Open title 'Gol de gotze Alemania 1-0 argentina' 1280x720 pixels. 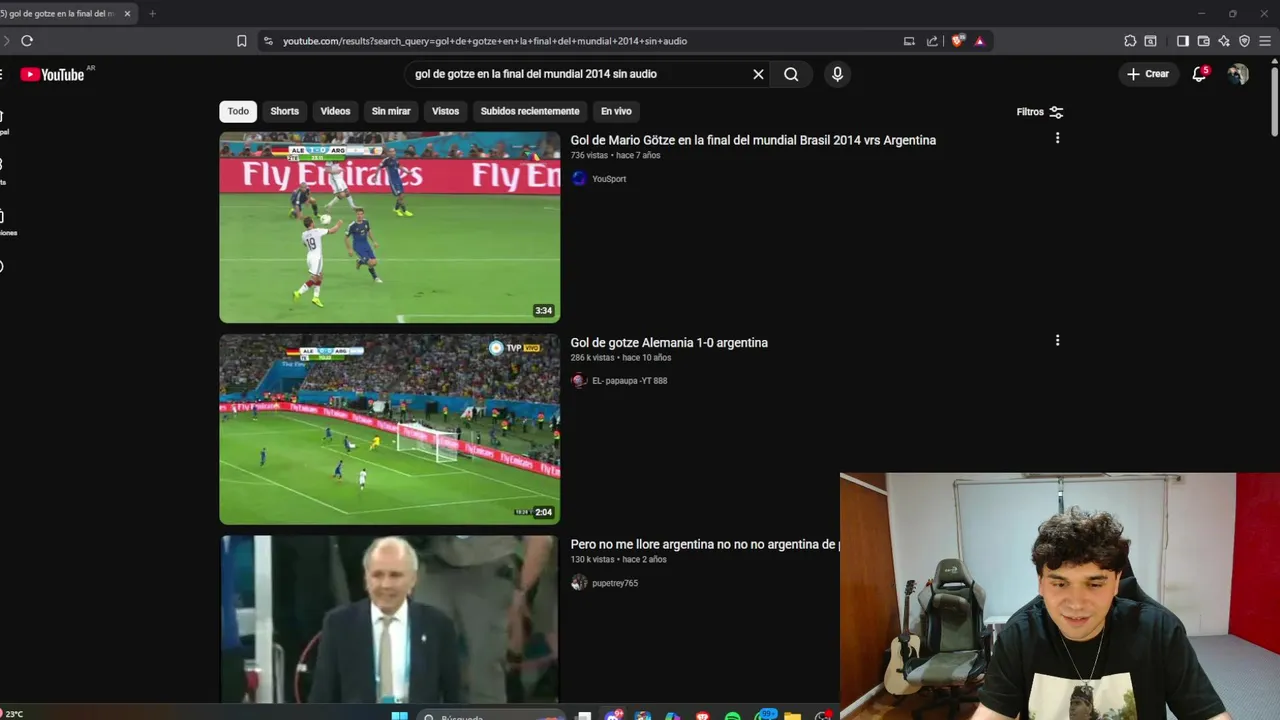click(x=669, y=342)
